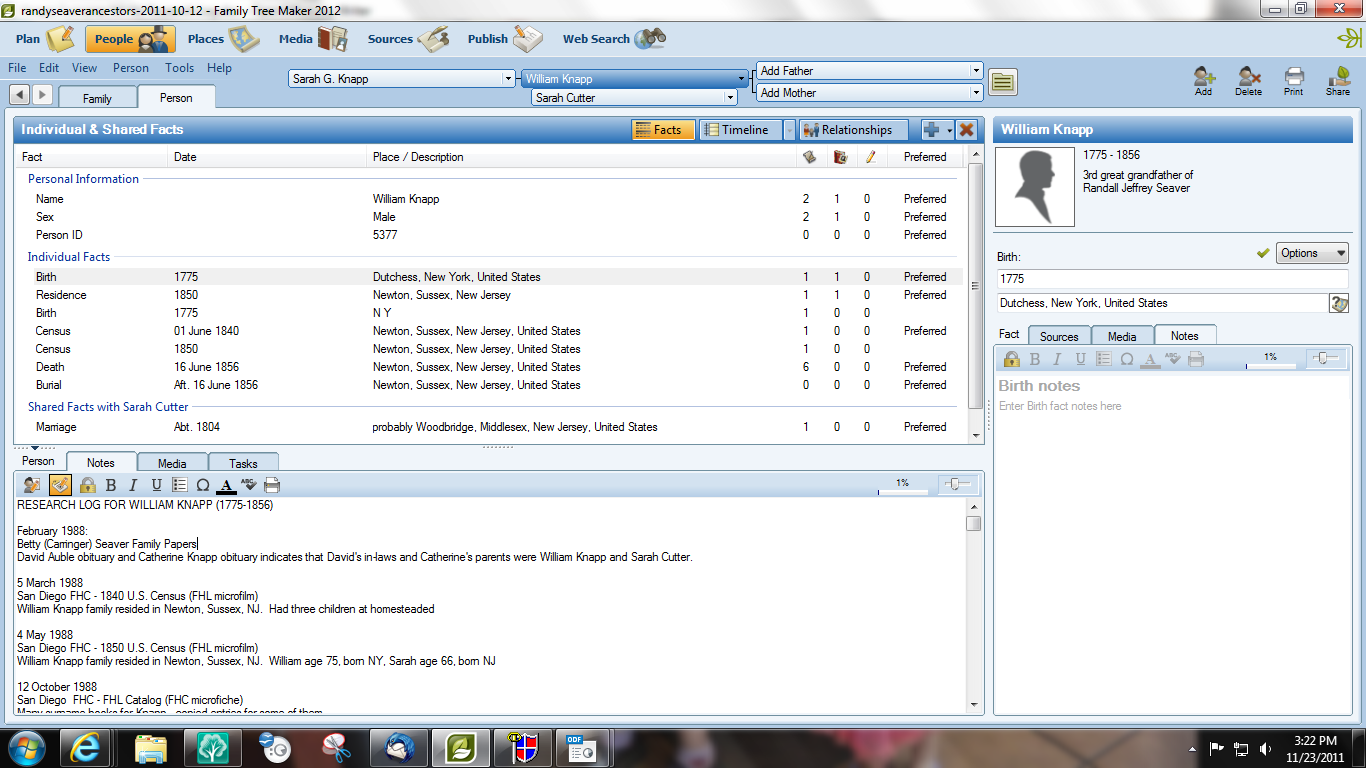Insert symbol in person notes toolbar
The image size is (1366, 768).
tap(203, 485)
